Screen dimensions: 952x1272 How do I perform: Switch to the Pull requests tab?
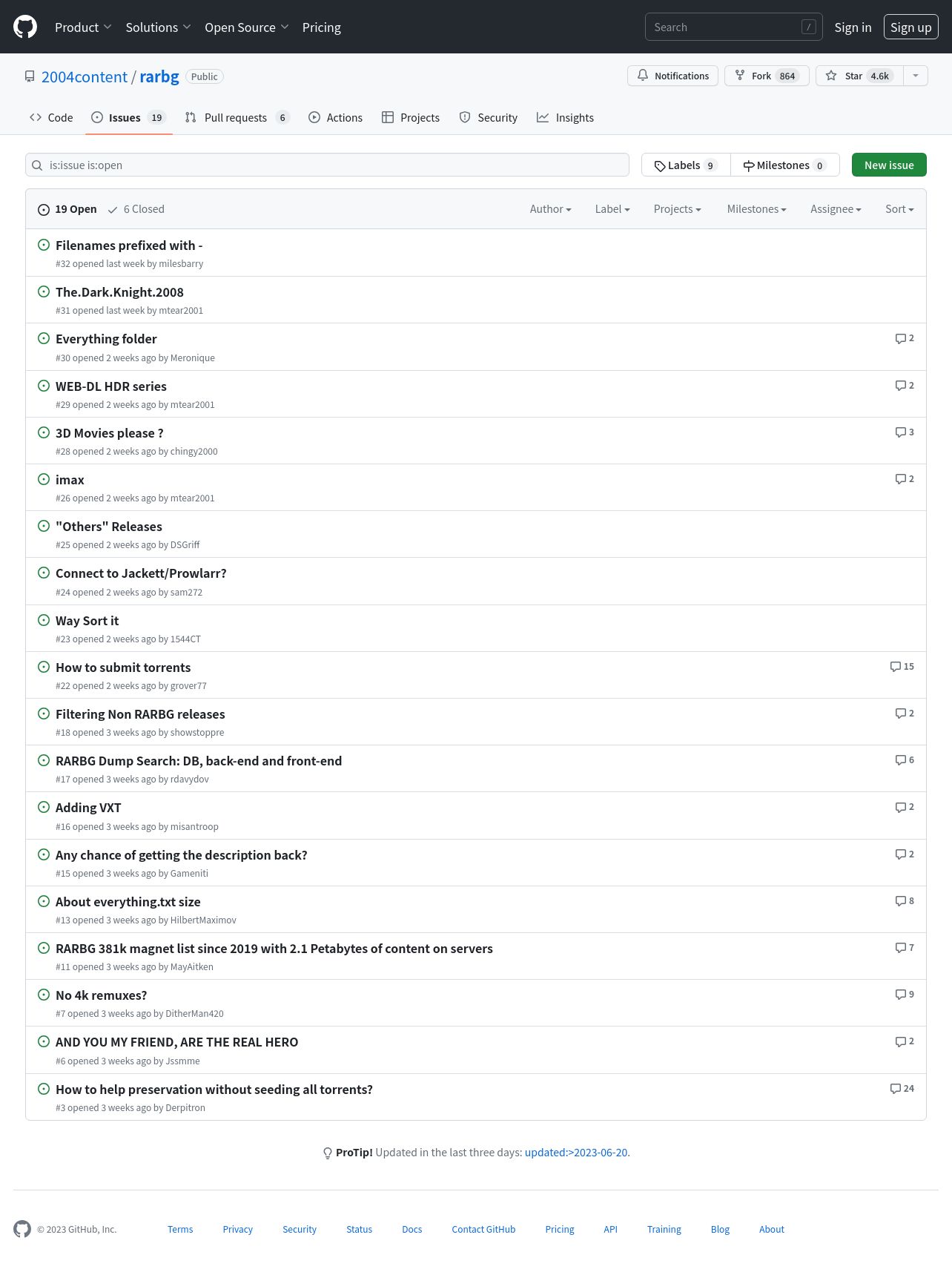tap(237, 117)
